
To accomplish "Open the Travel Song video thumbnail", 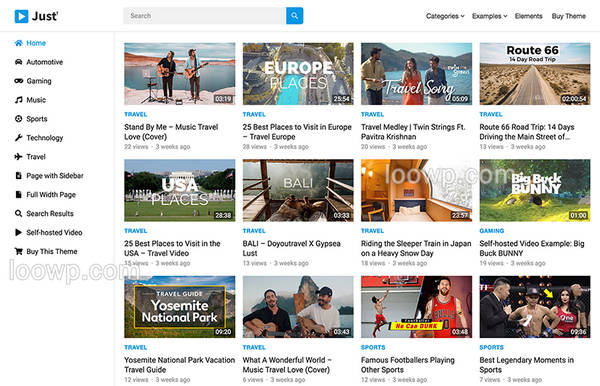I will click(x=416, y=73).
